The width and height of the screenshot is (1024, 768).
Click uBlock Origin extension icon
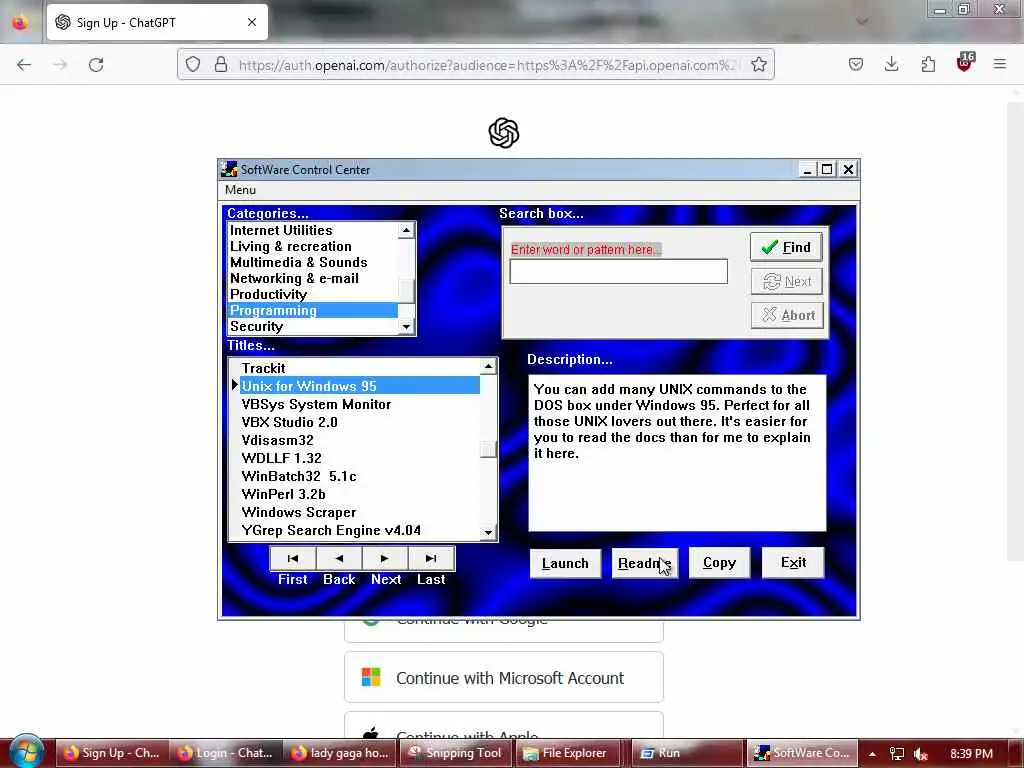click(965, 63)
